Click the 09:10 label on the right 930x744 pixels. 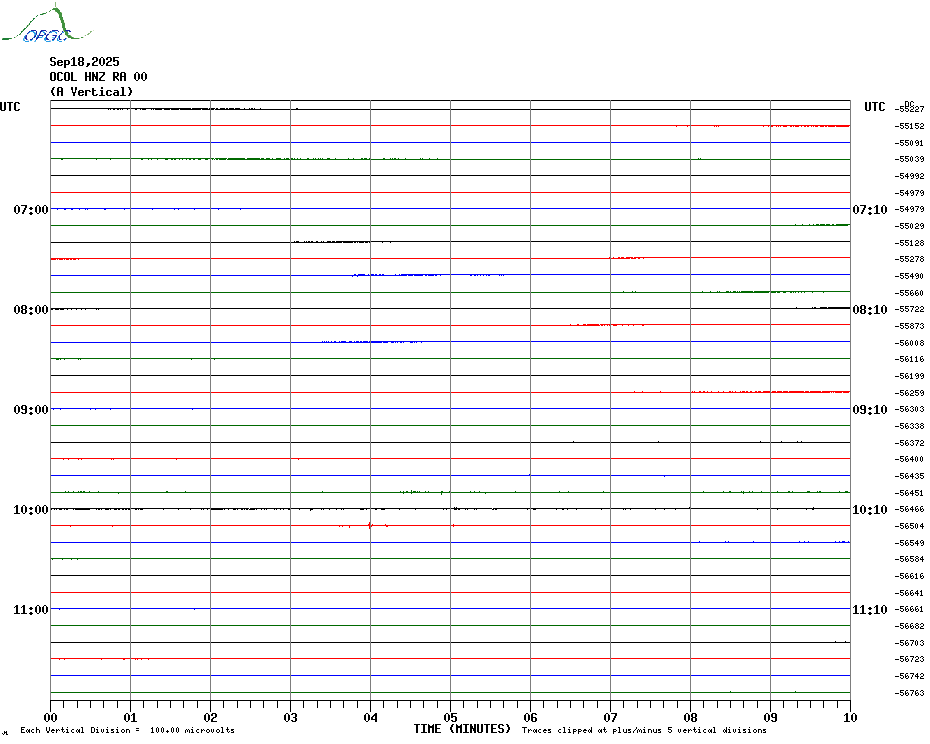(x=870, y=410)
